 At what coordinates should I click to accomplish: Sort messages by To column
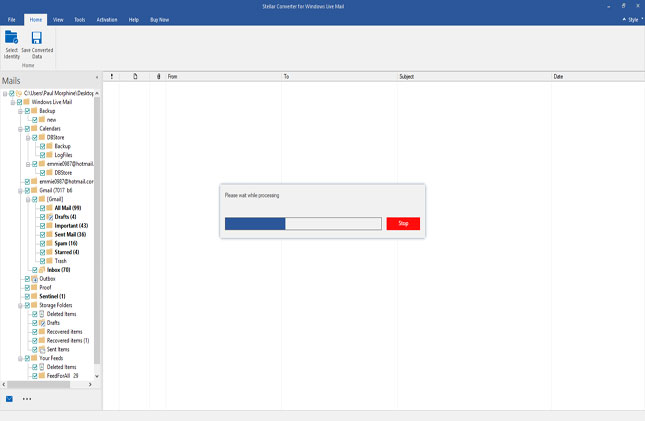(339, 77)
